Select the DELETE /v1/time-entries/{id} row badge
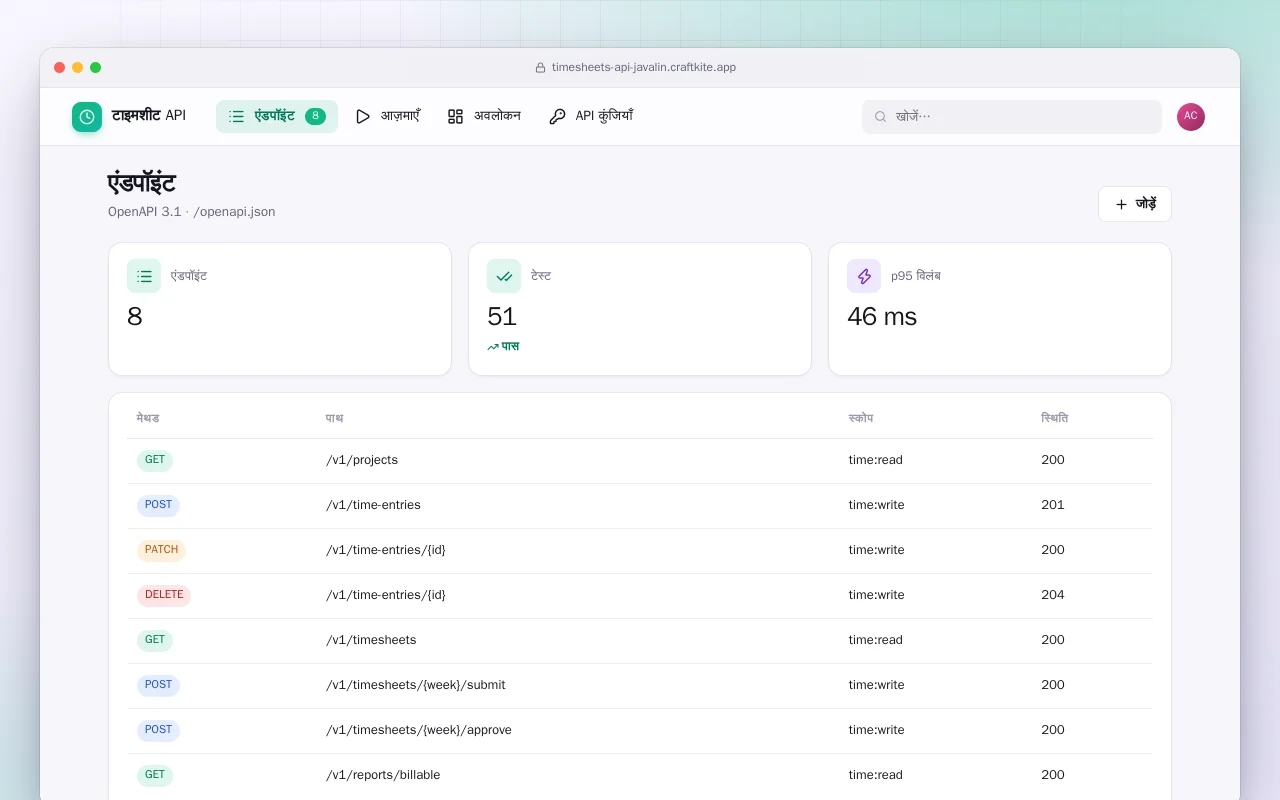This screenshot has width=1280, height=800. coord(164,595)
